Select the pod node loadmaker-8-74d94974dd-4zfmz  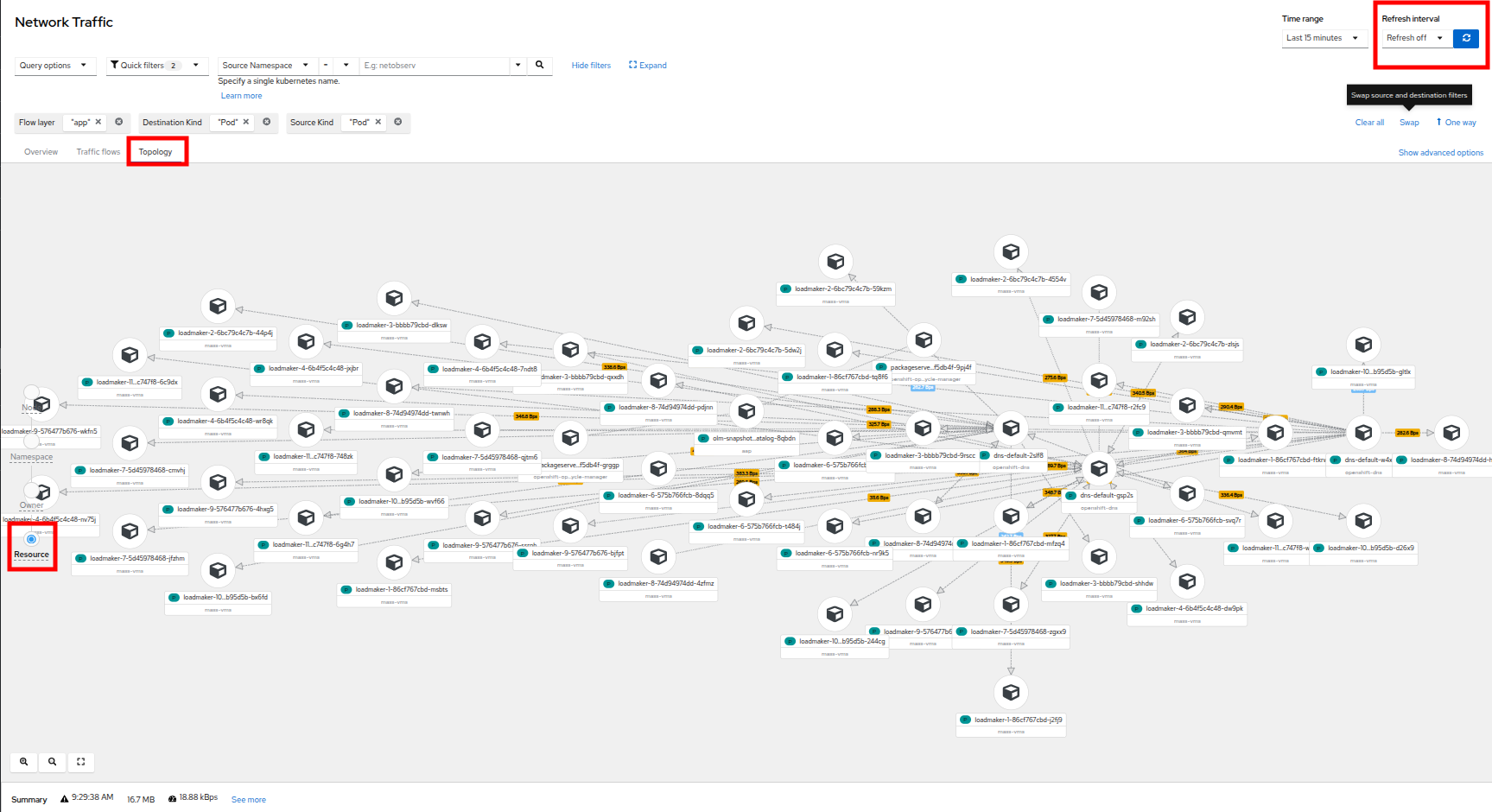(x=658, y=556)
